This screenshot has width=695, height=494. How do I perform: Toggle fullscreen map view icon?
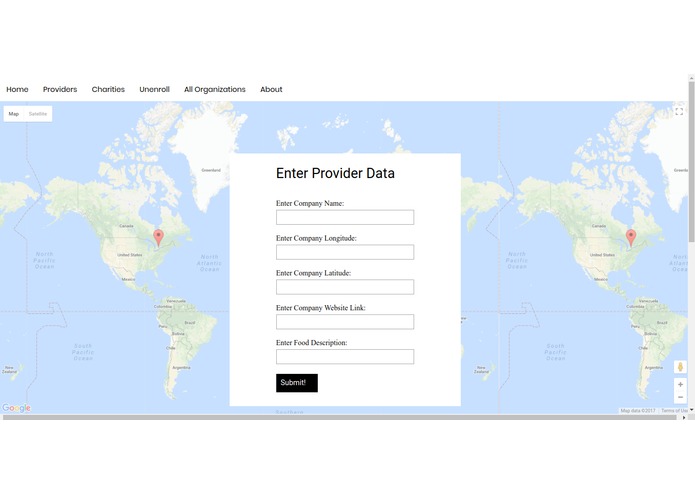pyautogui.click(x=679, y=111)
